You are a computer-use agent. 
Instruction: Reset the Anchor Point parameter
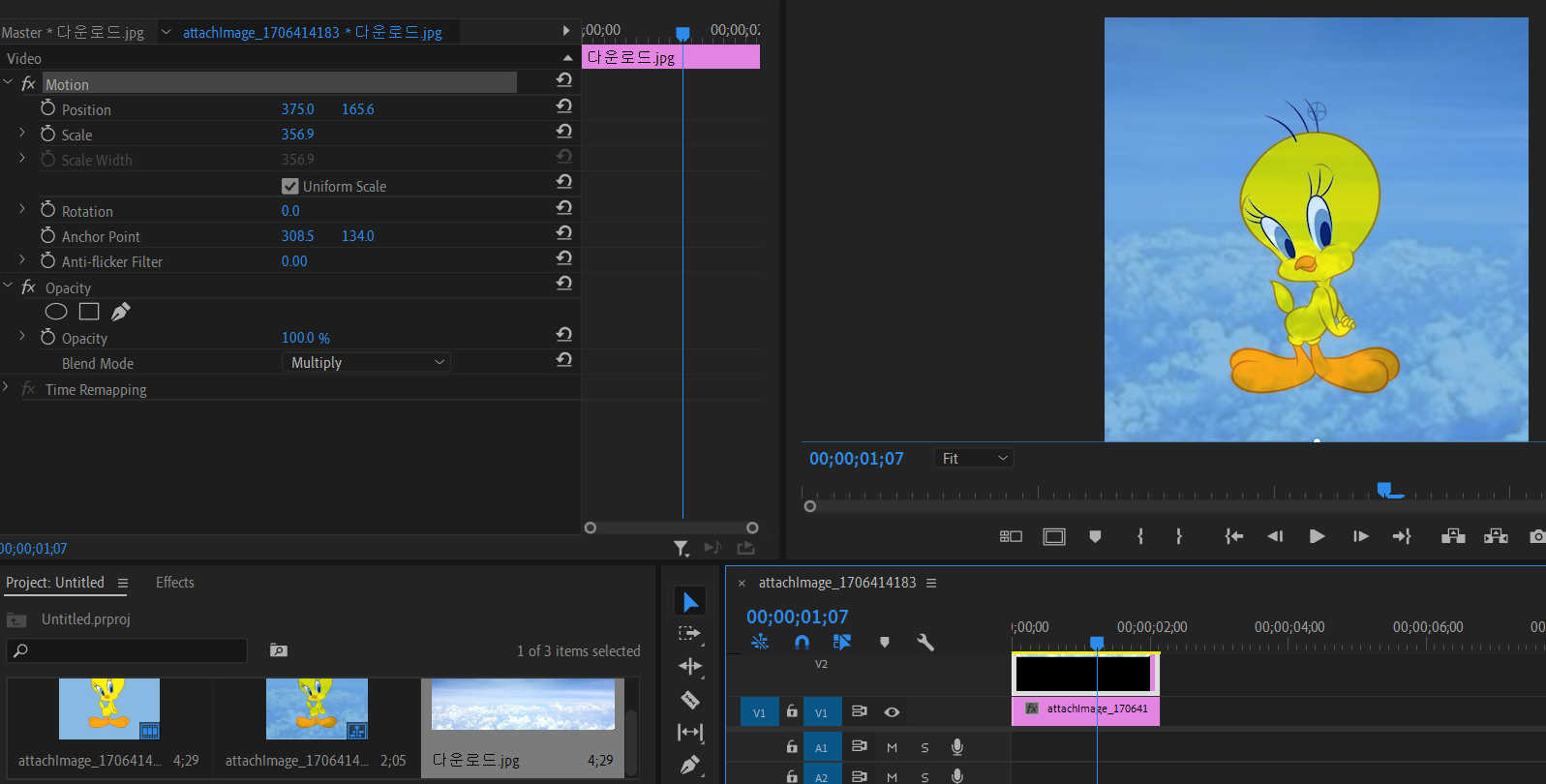tap(564, 232)
